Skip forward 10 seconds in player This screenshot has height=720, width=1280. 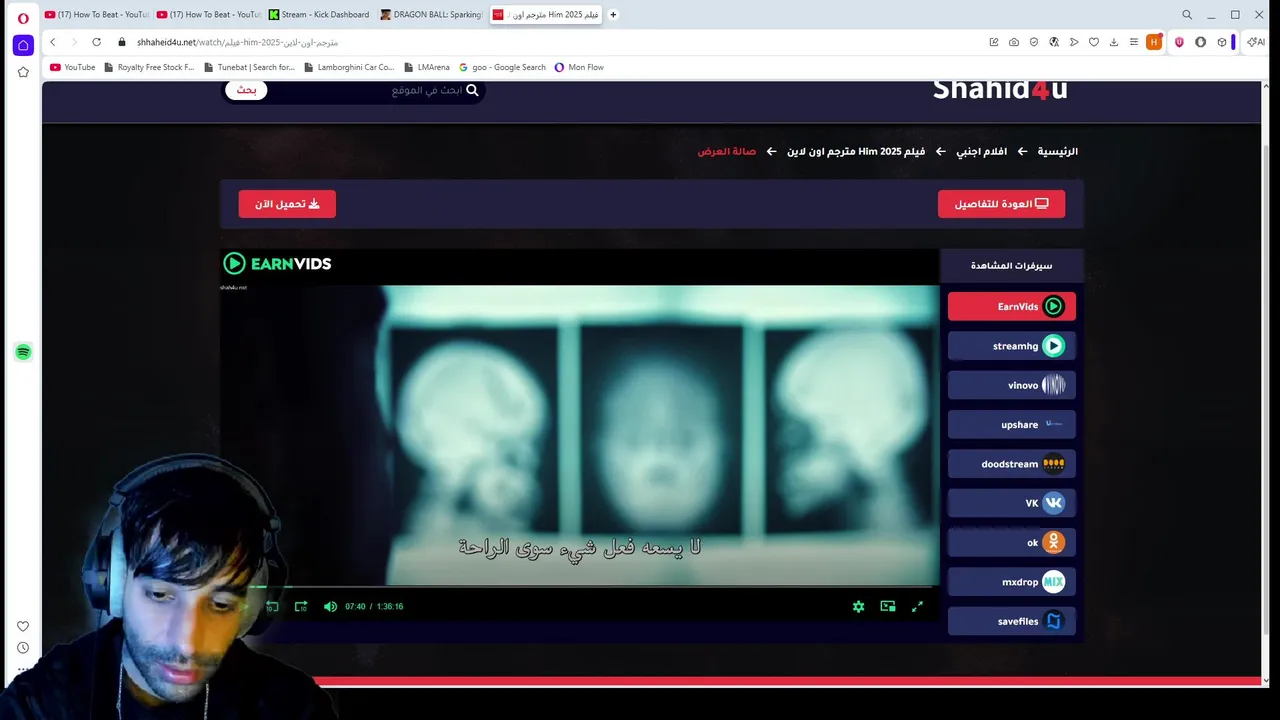301,606
